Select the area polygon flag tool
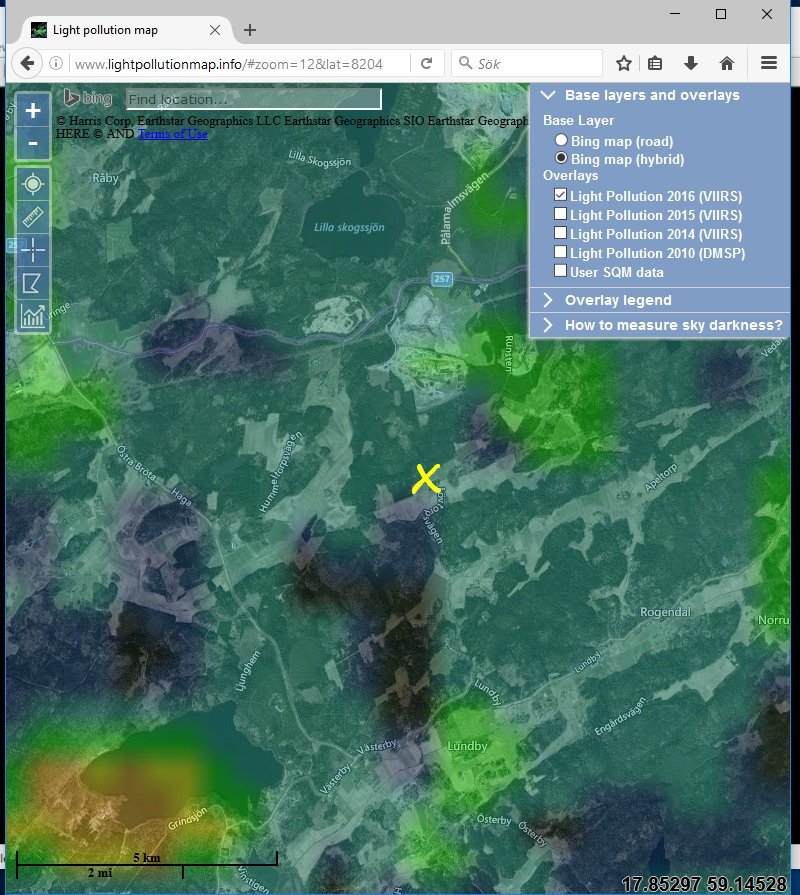Image resolution: width=800 pixels, height=895 pixels. (33, 283)
